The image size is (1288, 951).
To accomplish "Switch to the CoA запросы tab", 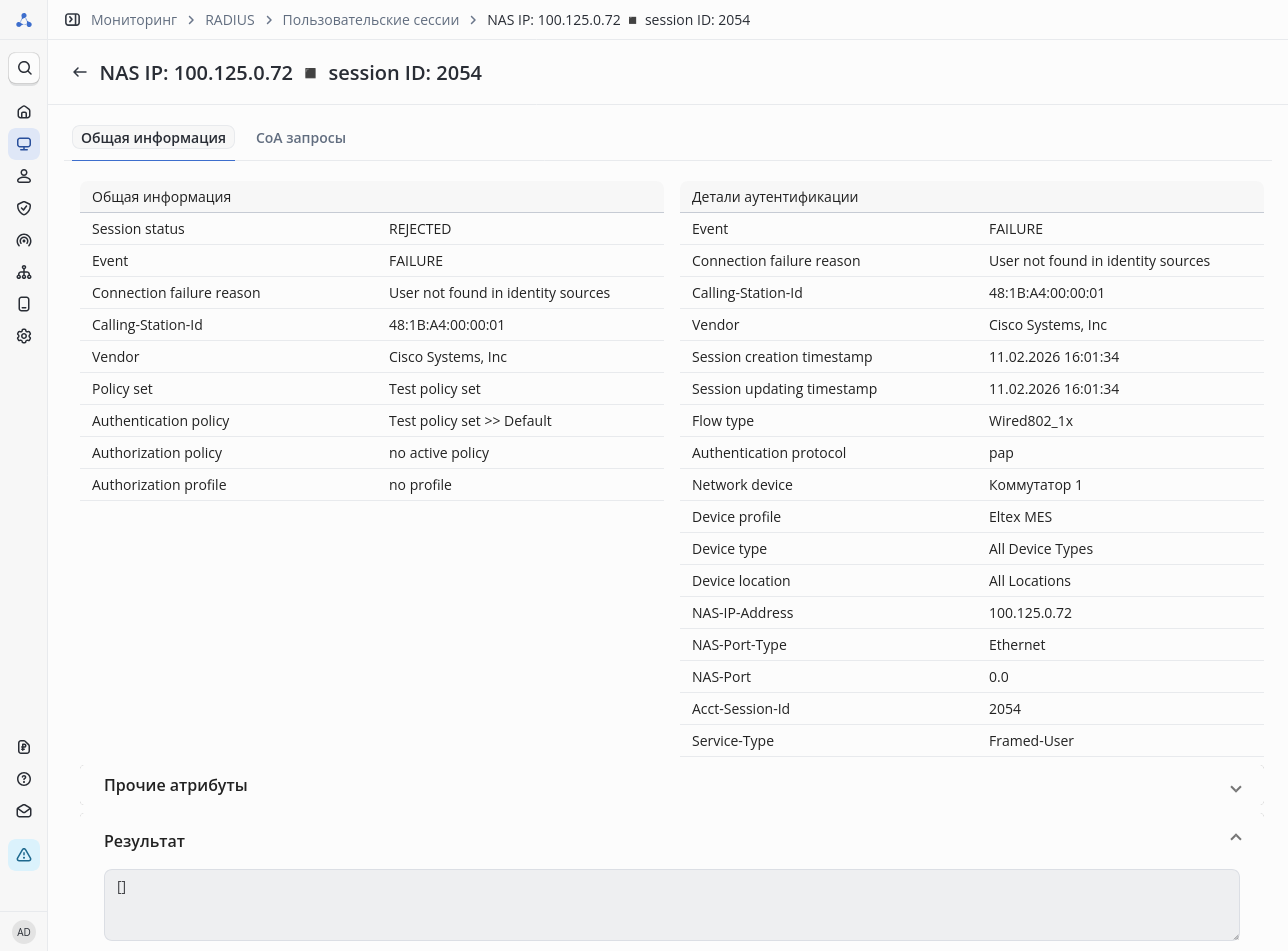I will coord(301,138).
